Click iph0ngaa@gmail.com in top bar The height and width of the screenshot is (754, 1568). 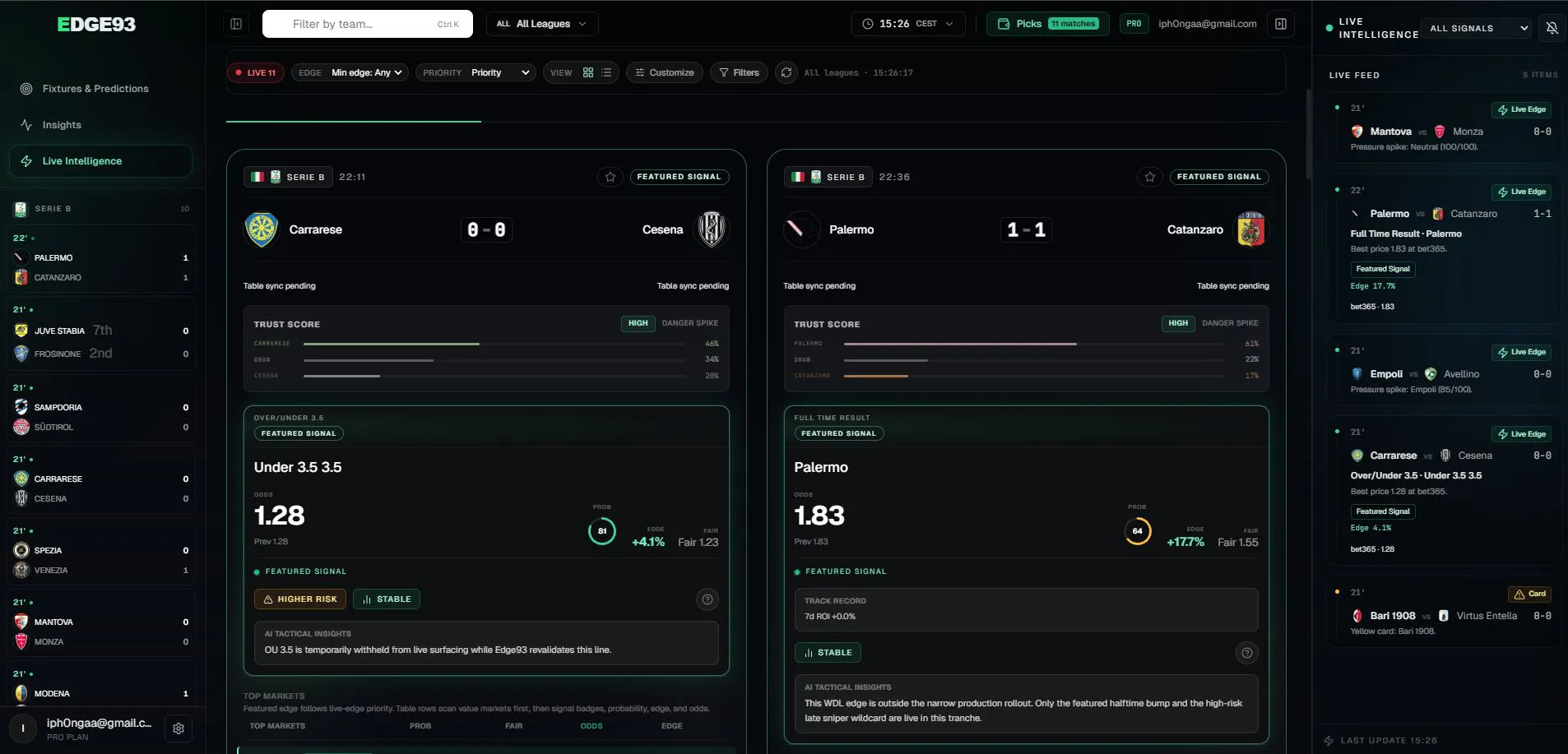1207,24
